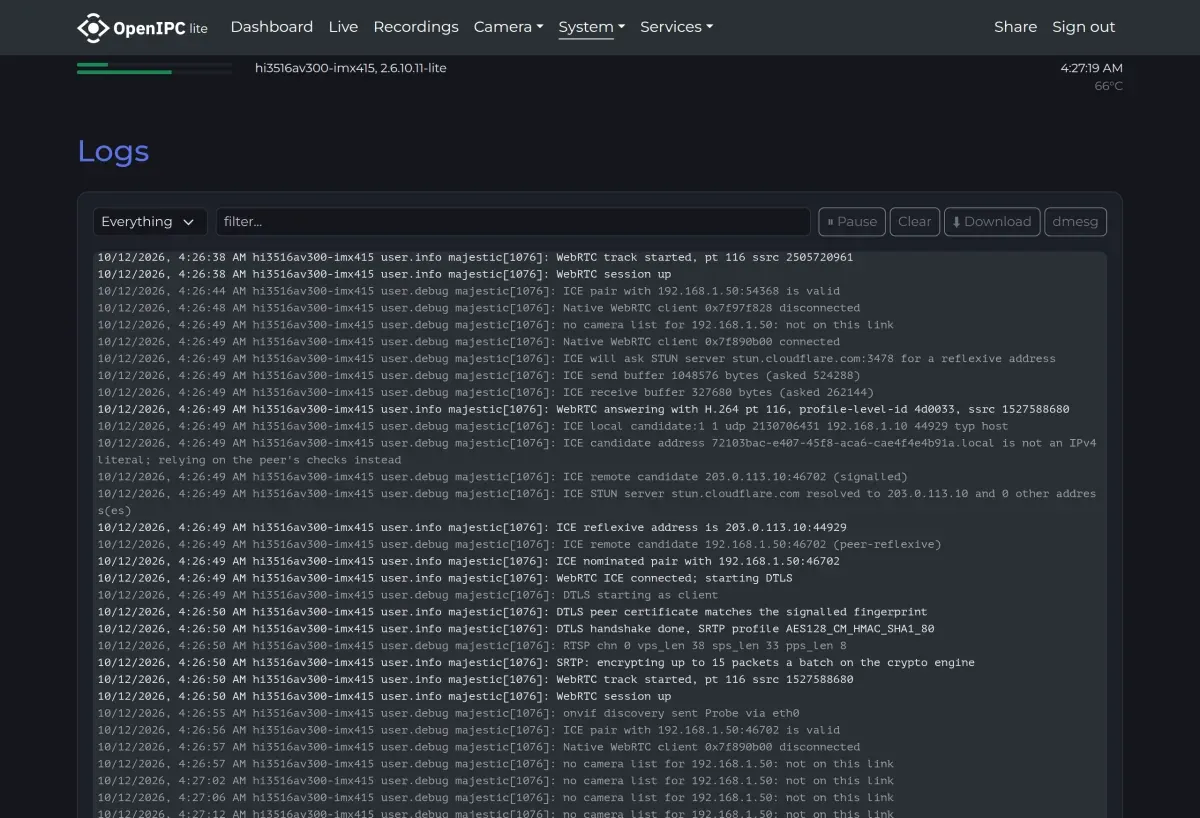Select log line 'SRTP: encrypting up to 15 packets a batch'
Screen dimensions: 1200x818
point(536,663)
